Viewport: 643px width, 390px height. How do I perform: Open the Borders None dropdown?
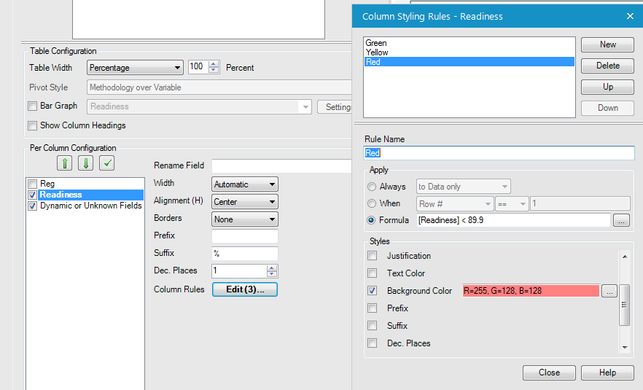[245, 219]
